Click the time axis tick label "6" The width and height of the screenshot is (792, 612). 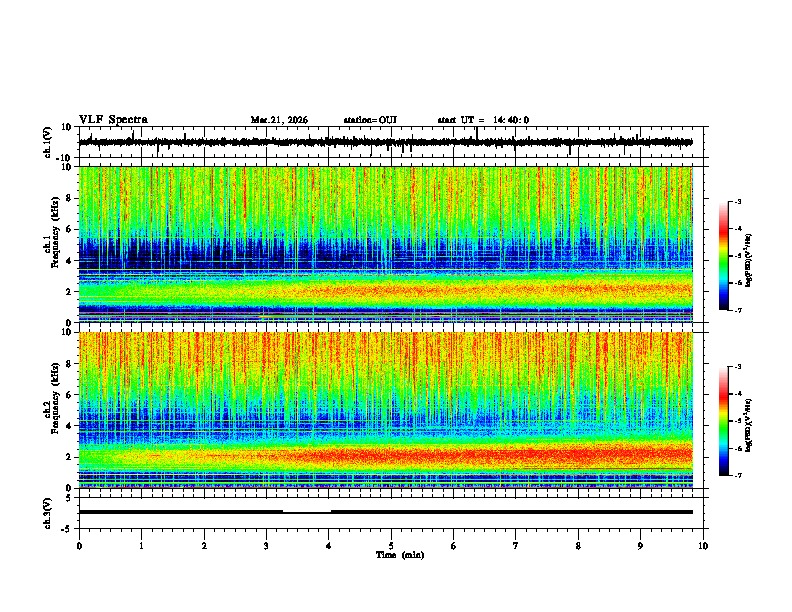coord(454,546)
